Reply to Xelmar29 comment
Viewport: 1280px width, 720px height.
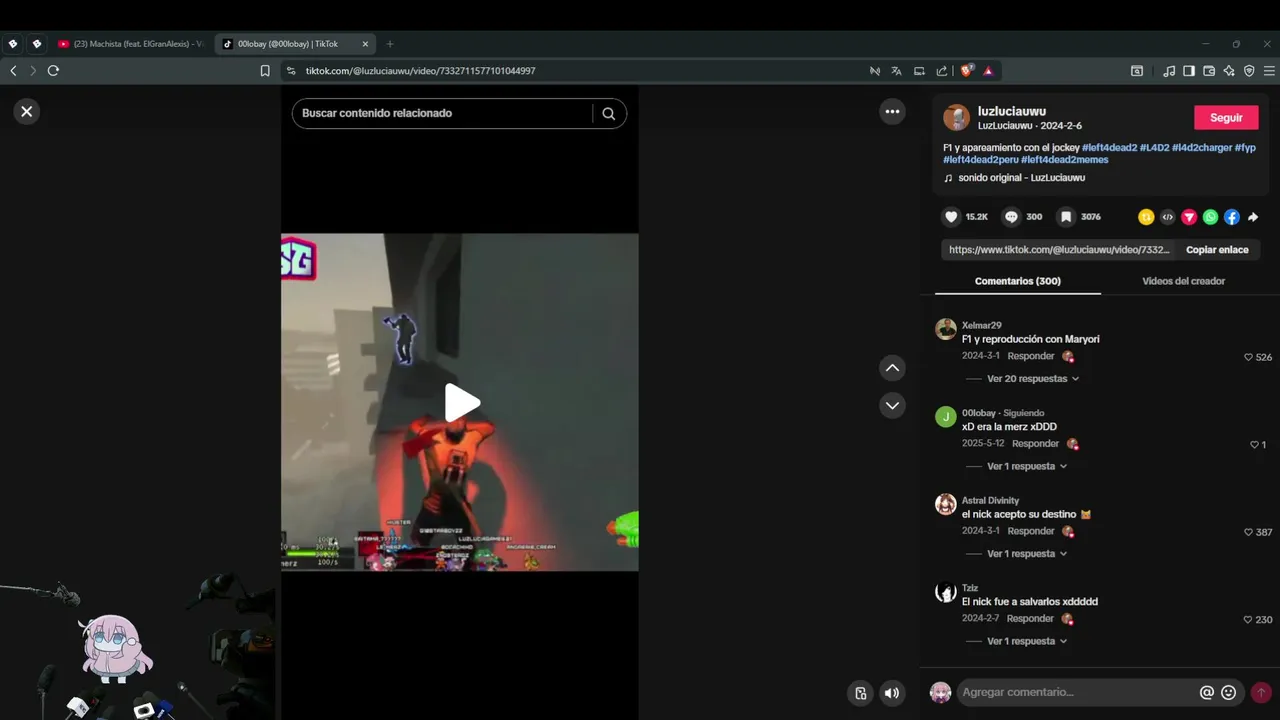point(1031,356)
